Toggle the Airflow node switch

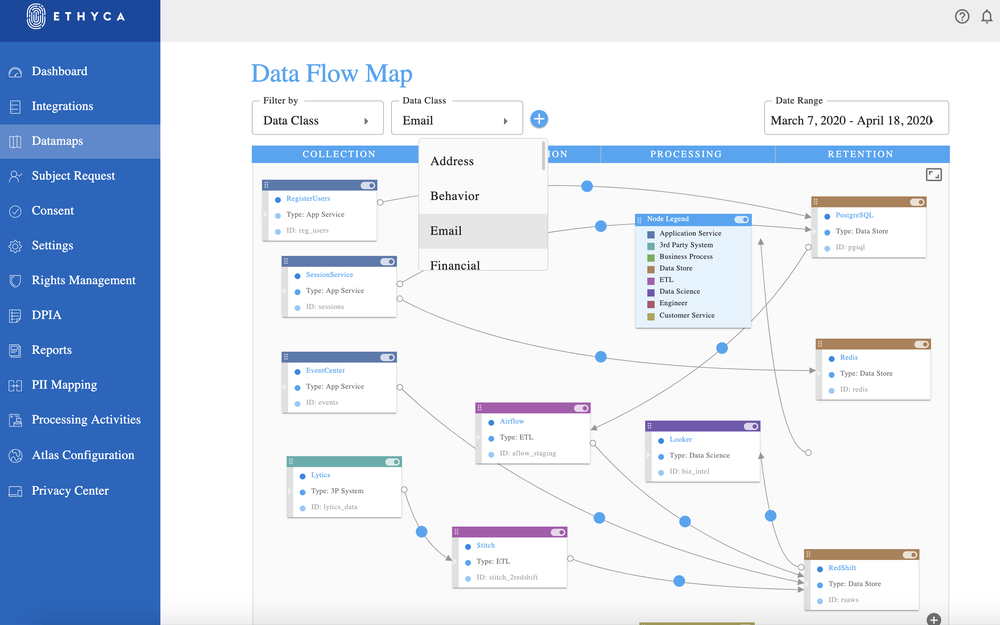pos(581,408)
